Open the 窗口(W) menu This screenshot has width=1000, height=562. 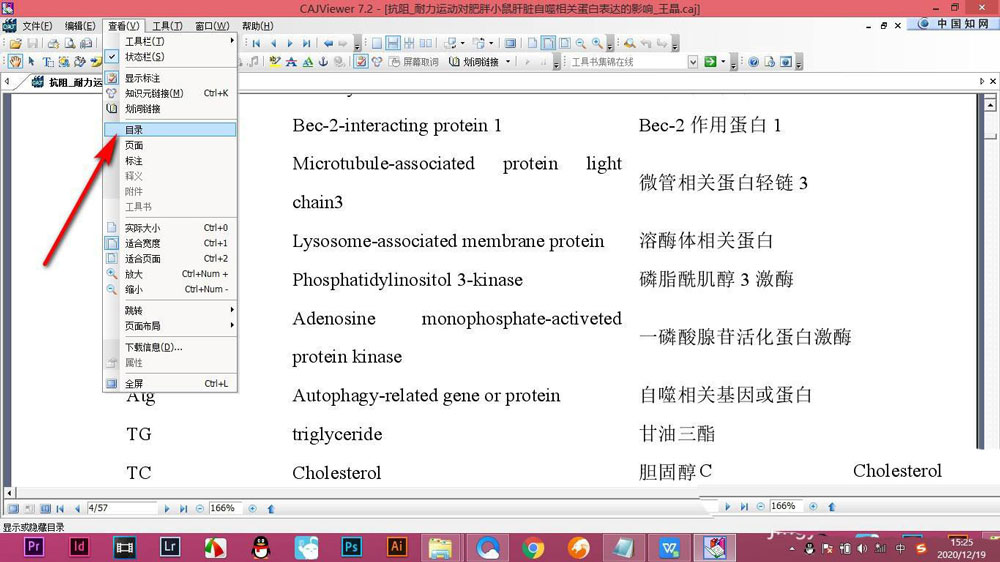tap(212, 26)
